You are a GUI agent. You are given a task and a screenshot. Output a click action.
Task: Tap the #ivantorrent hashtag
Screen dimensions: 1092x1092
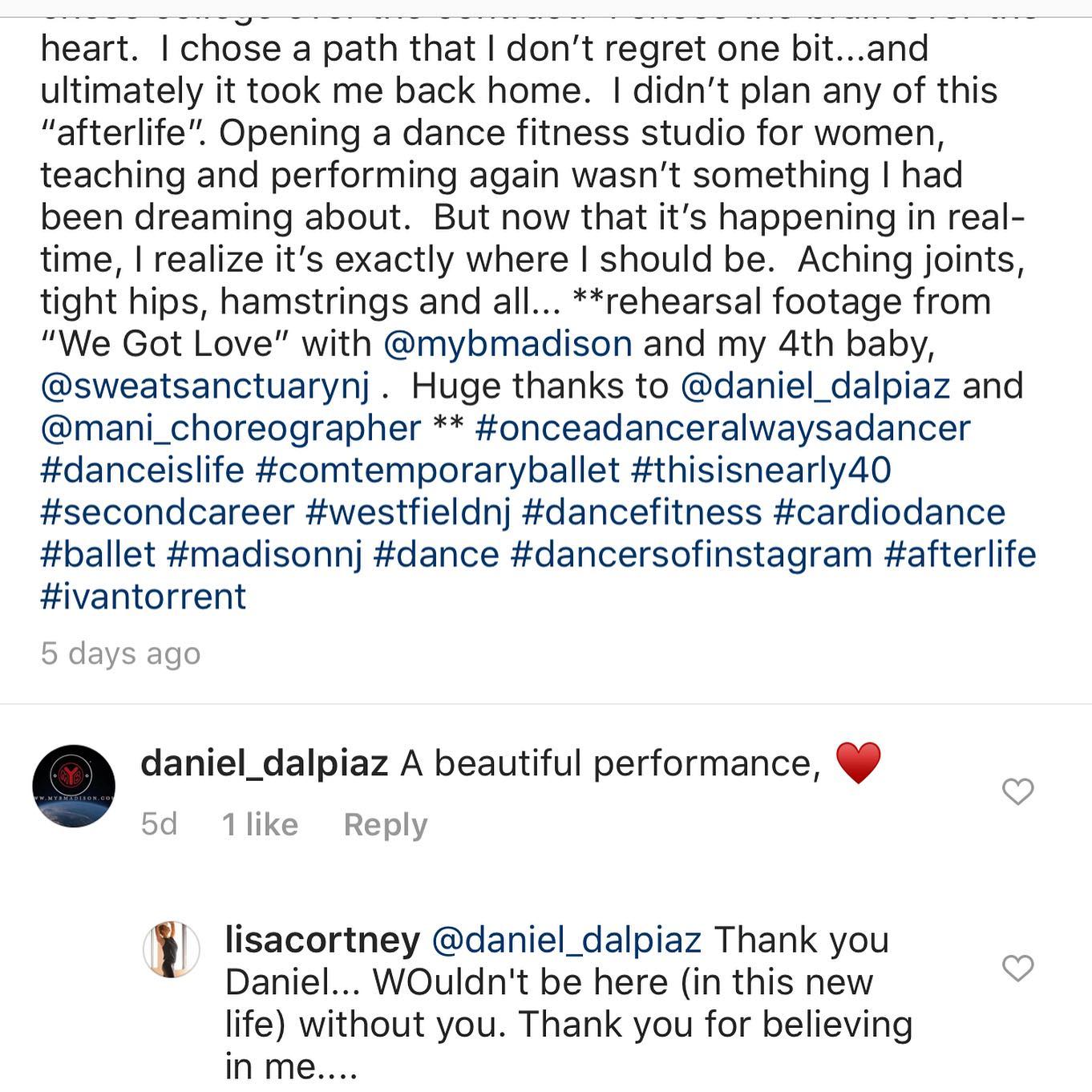coord(143,597)
